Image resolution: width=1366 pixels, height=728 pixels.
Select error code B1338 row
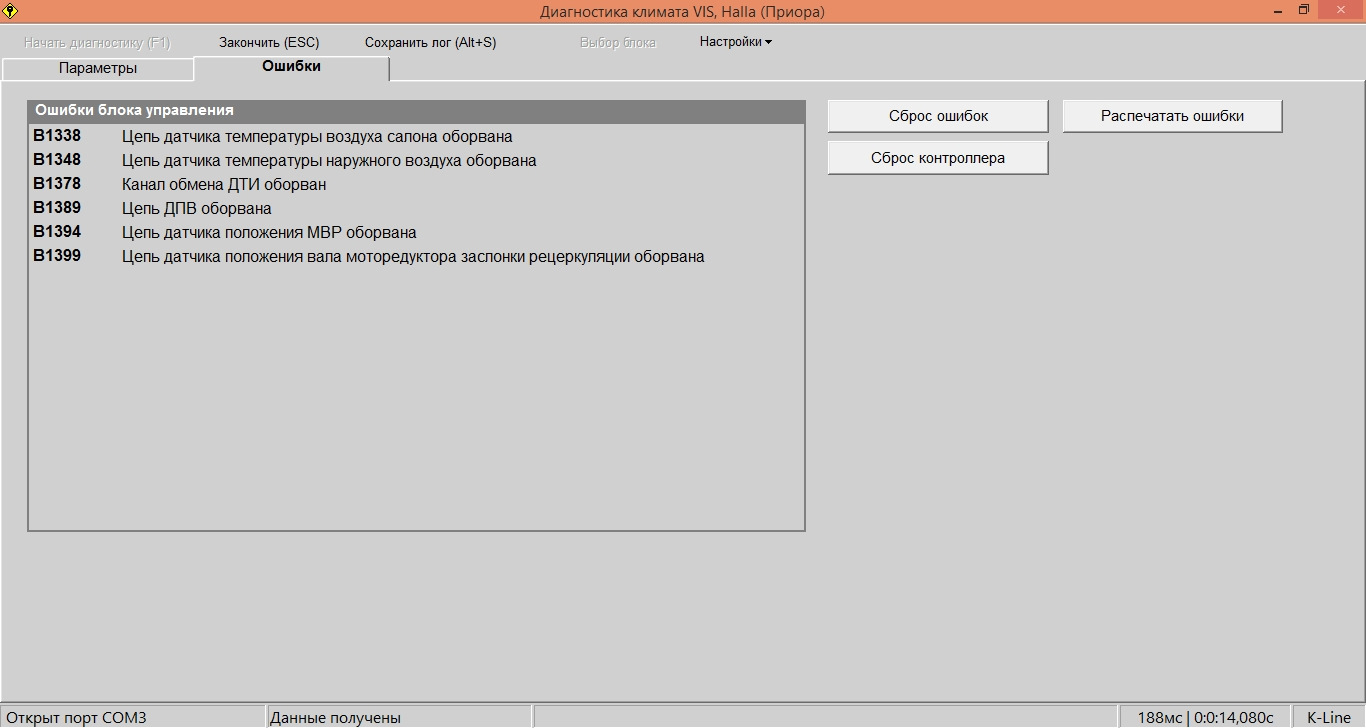[x=416, y=136]
